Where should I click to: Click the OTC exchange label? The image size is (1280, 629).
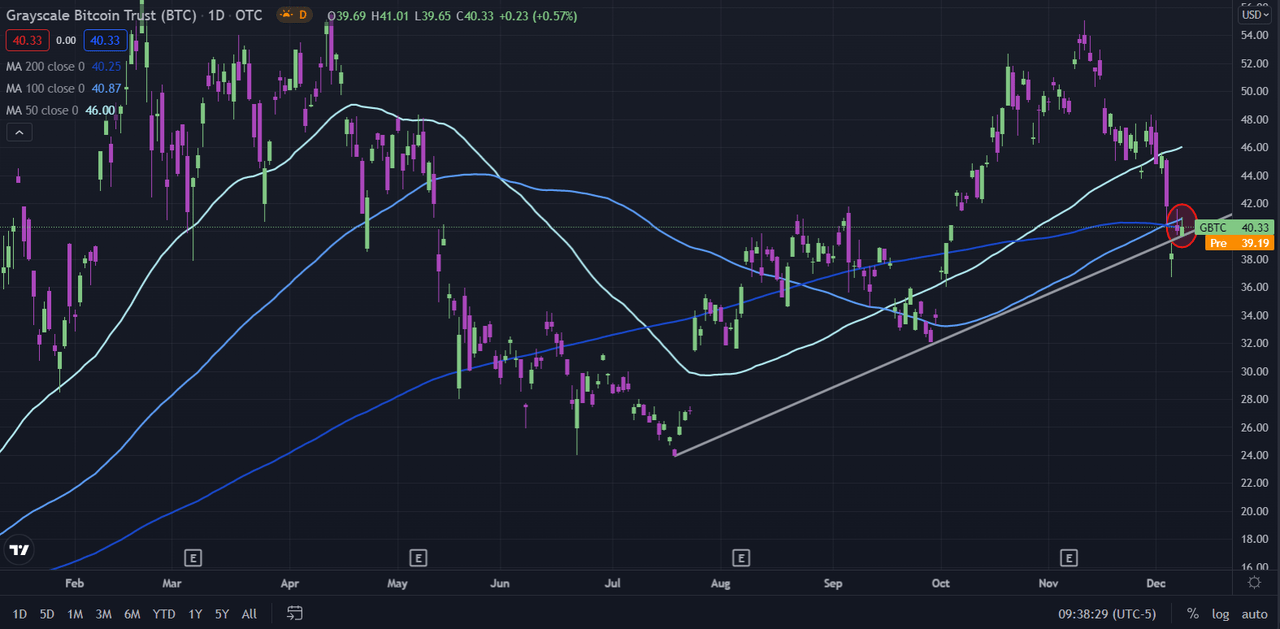click(x=249, y=16)
